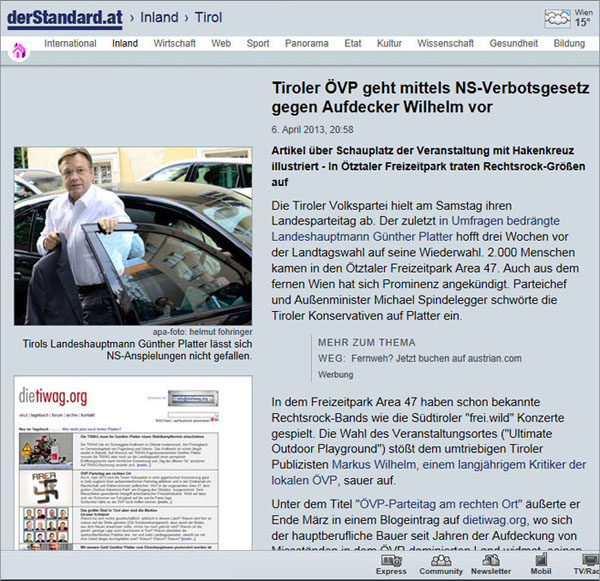This screenshot has height=581, width=600.
Task: Click the date '6. April 2013, 20:58'
Action: point(312,130)
